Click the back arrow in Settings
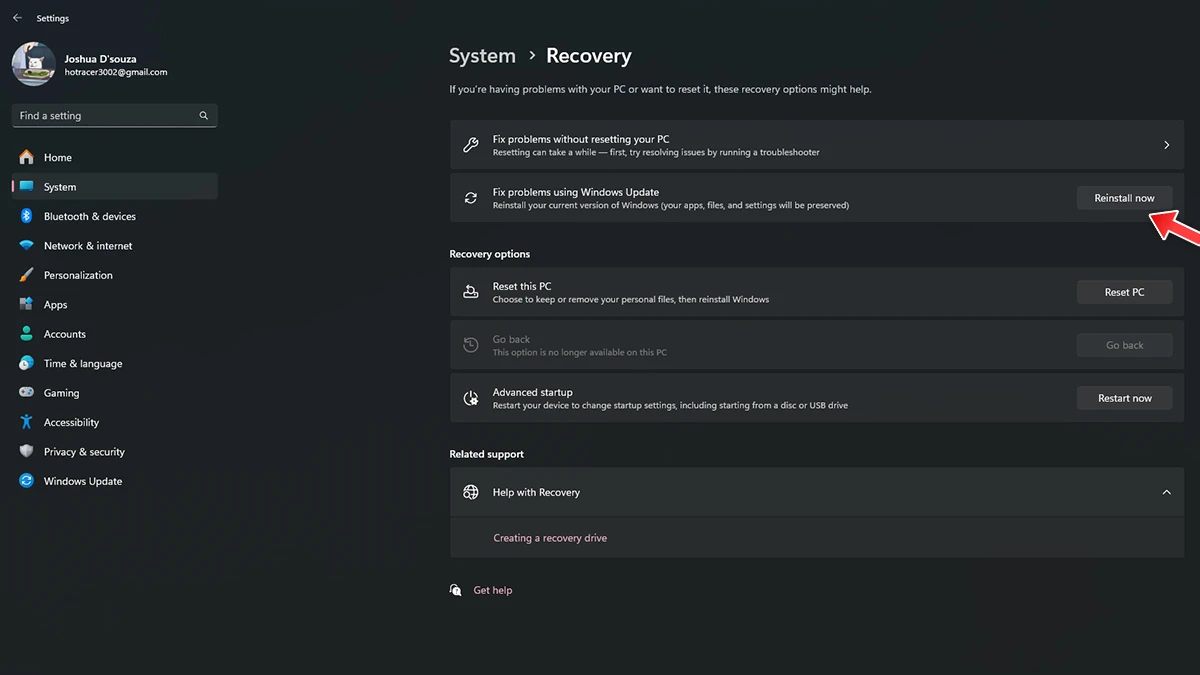The image size is (1200, 675). (17, 18)
